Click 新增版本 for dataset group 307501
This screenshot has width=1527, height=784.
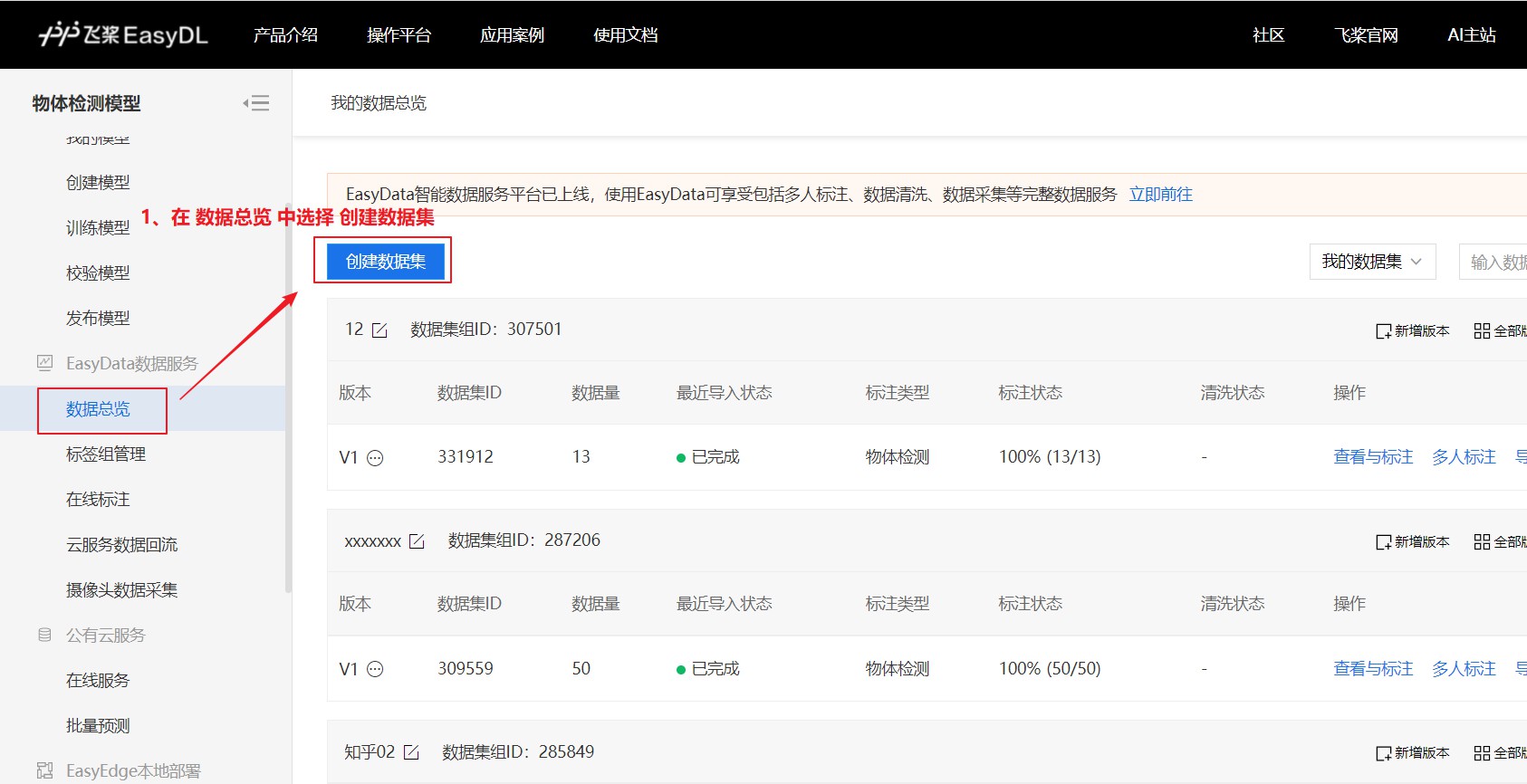(x=1412, y=330)
